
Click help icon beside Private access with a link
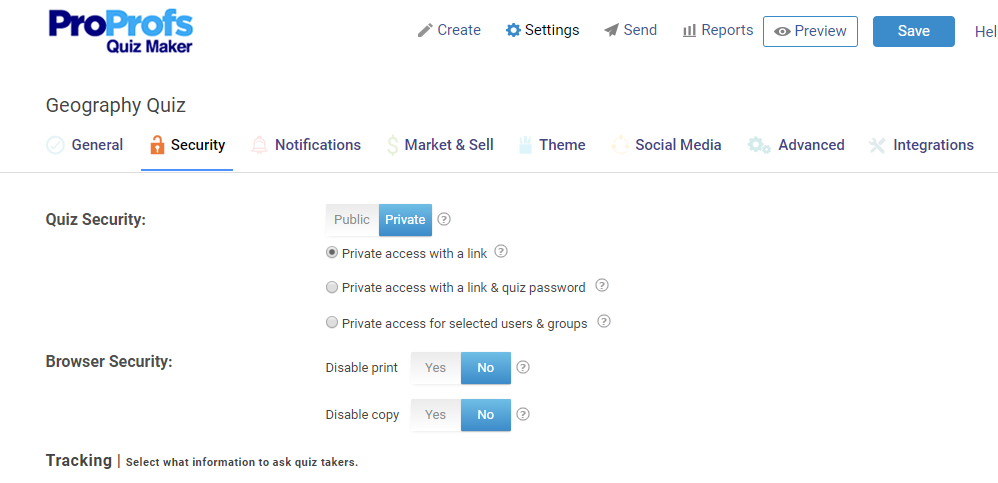[x=502, y=252]
